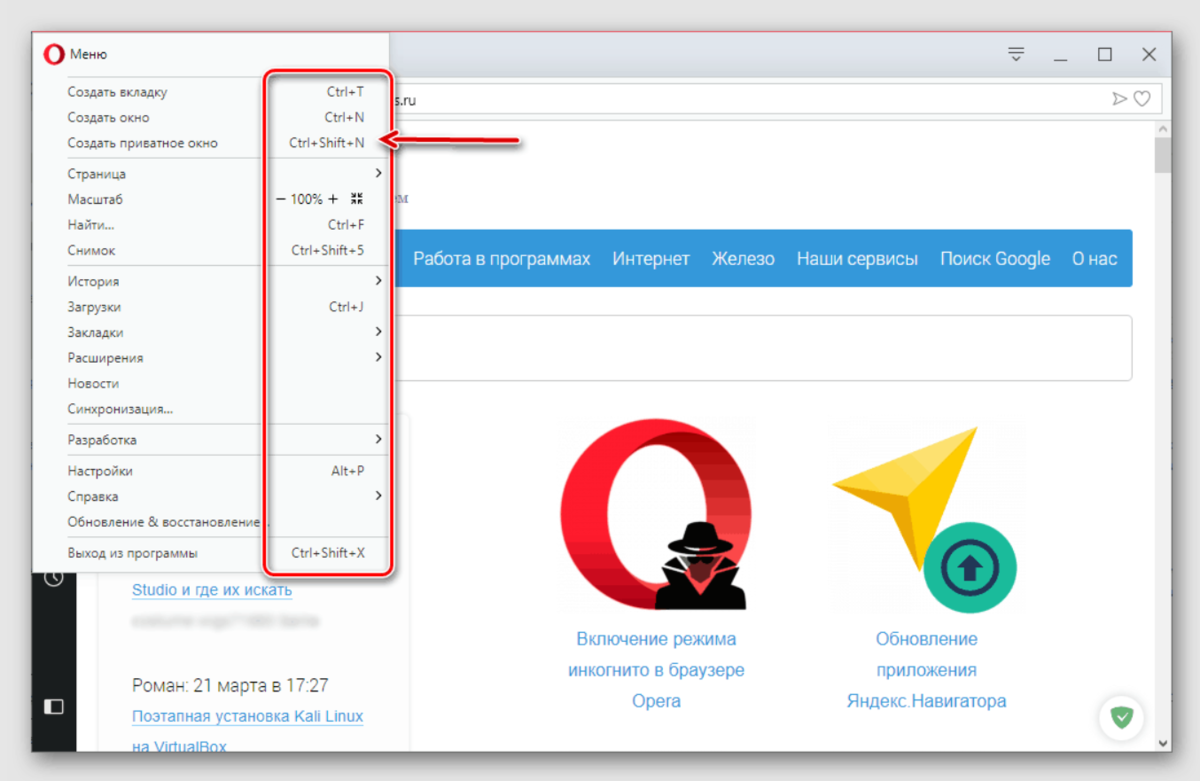Open the Интернет nav tab
Viewport: 1200px width, 781px height.
click(651, 259)
